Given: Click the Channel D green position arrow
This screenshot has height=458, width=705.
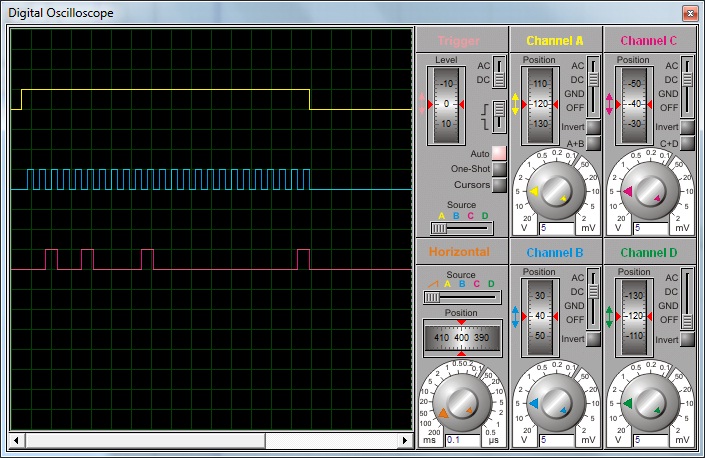Looking at the screenshot, I should [x=610, y=316].
